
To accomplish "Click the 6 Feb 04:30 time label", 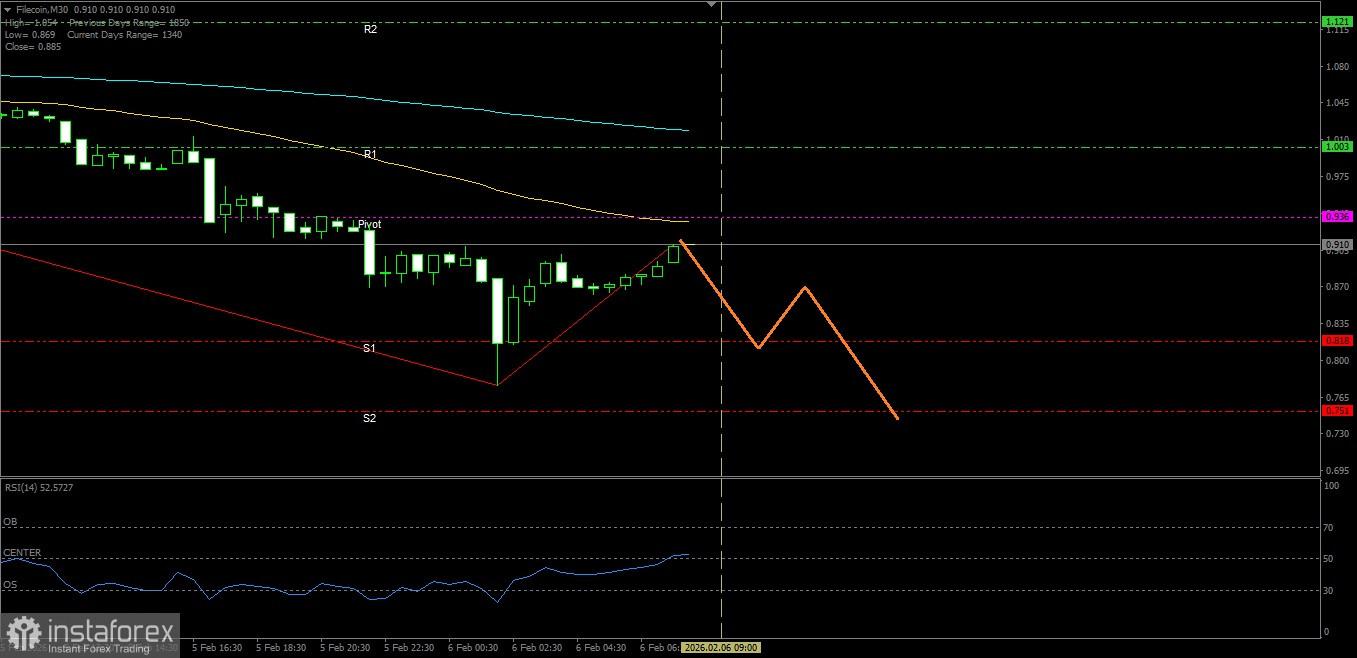I will (x=602, y=648).
